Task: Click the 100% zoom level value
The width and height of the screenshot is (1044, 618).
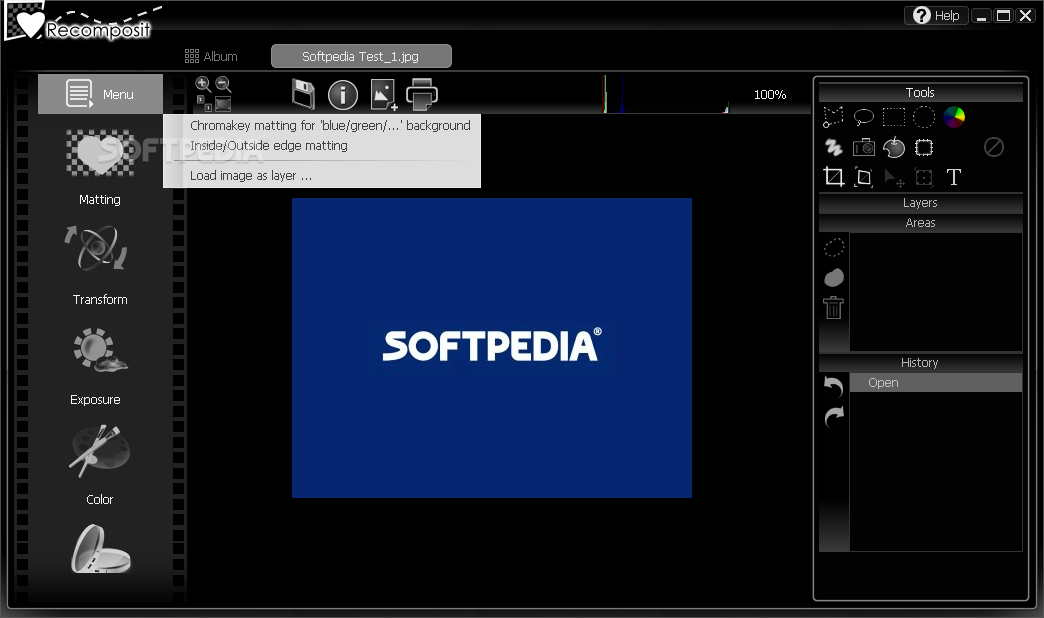Action: (x=770, y=95)
